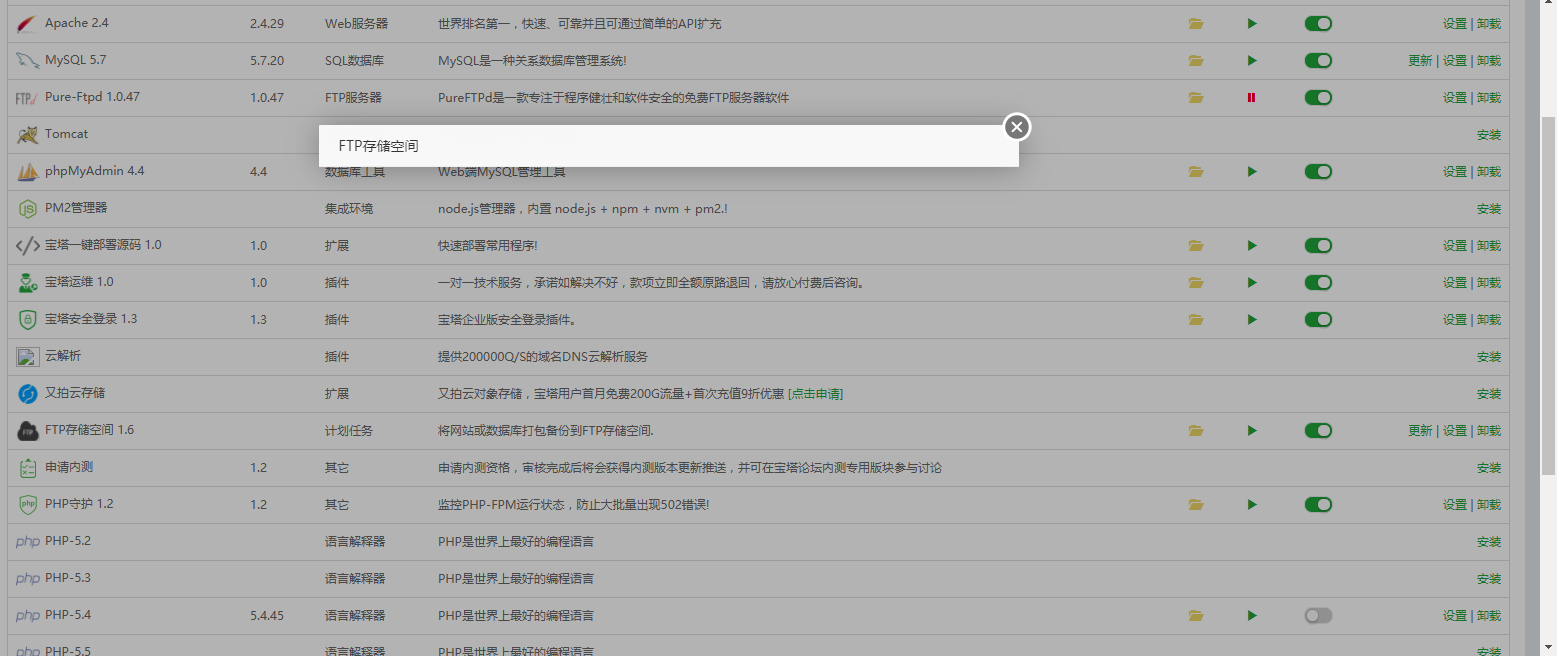This screenshot has width=1557, height=656.
Task: Click red pause icon for Pure-Ftpd
Action: click(x=1251, y=98)
